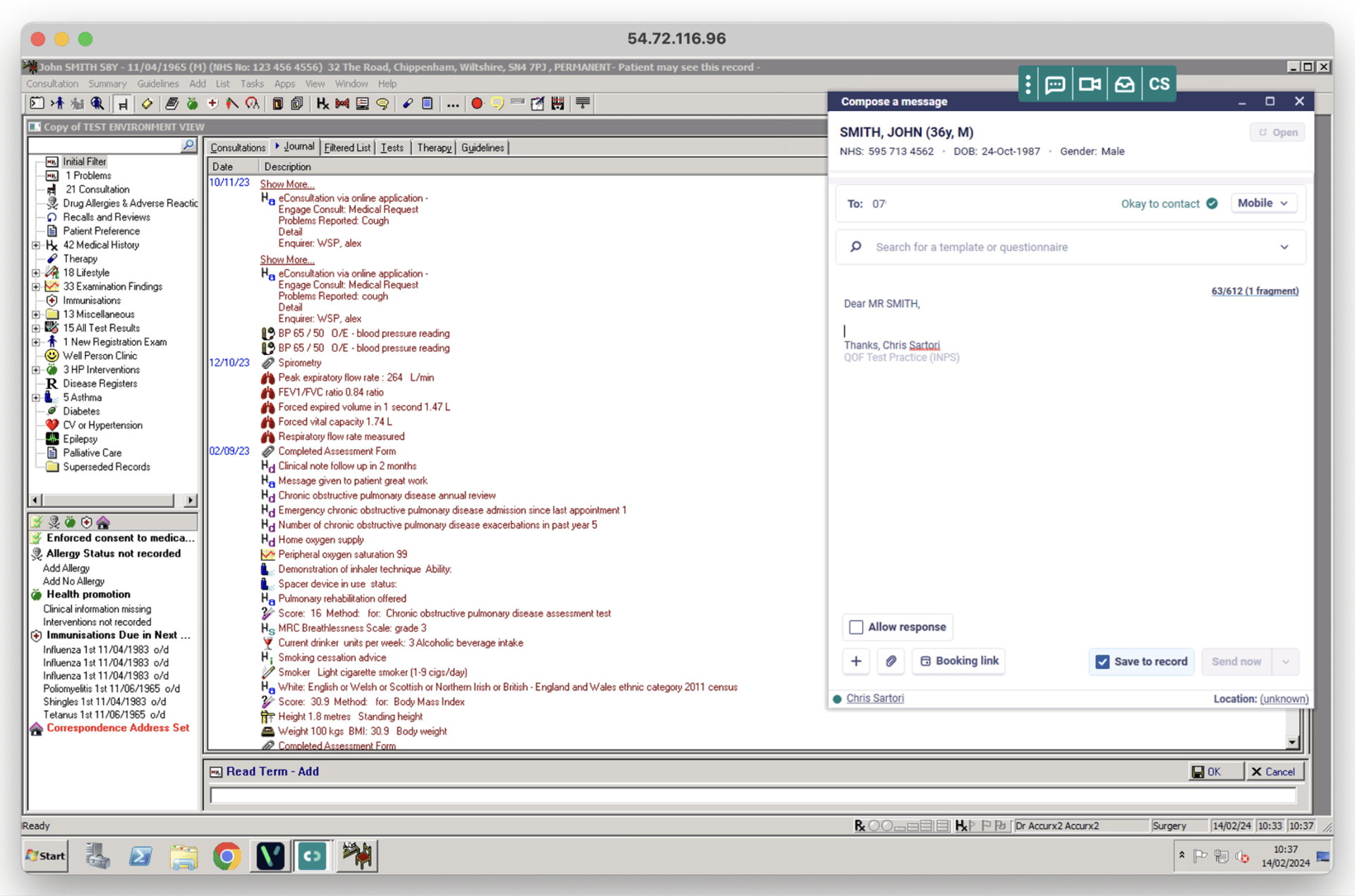Open the Mobile contact type dropdown
1355x896 pixels.
1263,203
